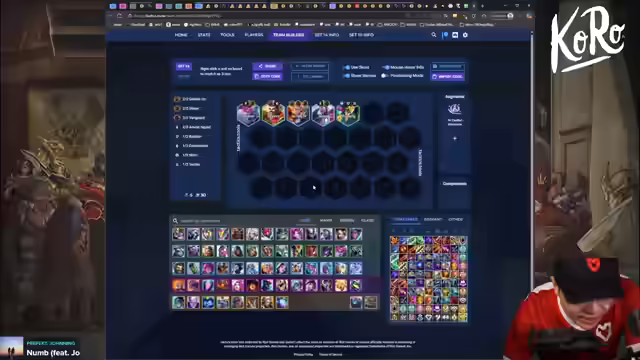Click the first augment emblem icon
Viewport: 640px width, 360px height.
(x=454, y=109)
